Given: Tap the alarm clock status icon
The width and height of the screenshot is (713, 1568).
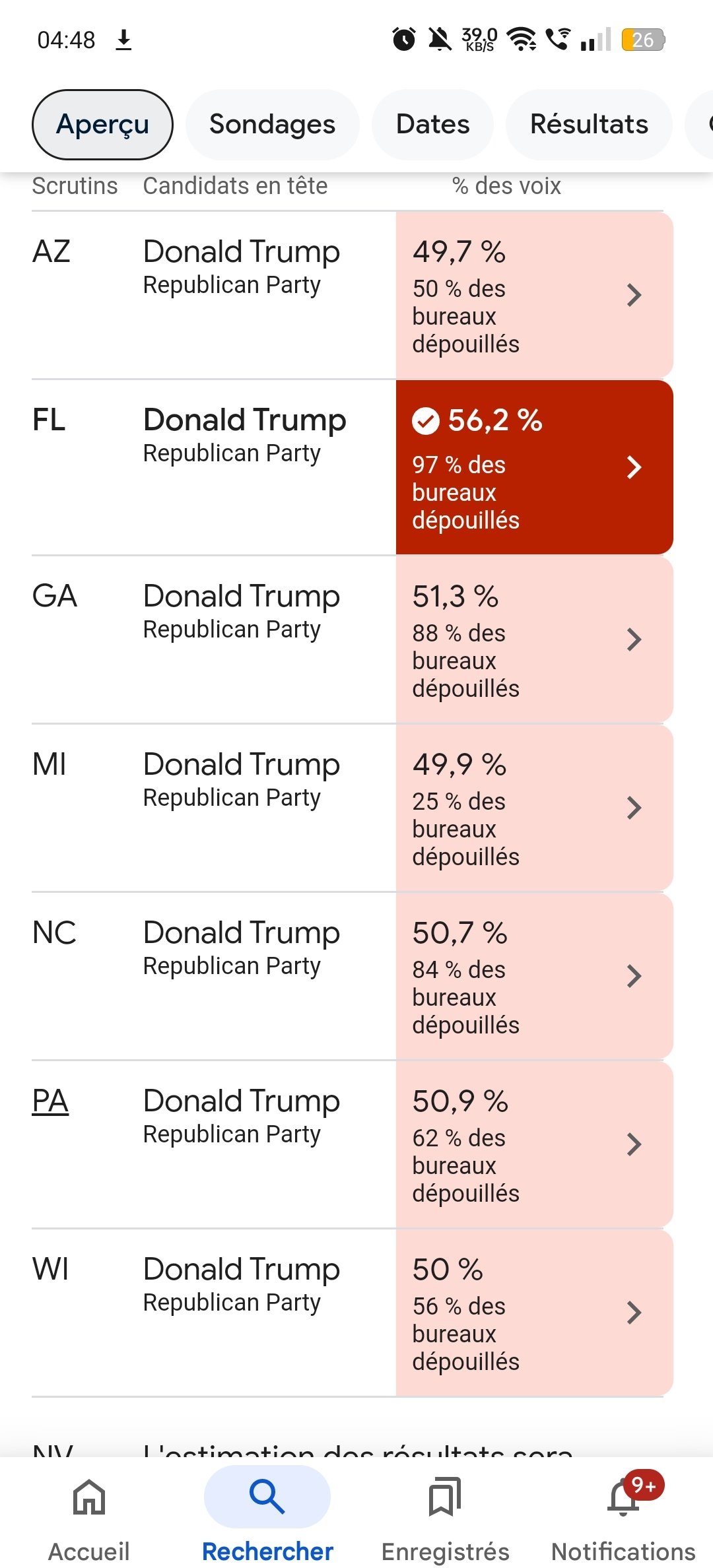Looking at the screenshot, I should pyautogui.click(x=404, y=40).
